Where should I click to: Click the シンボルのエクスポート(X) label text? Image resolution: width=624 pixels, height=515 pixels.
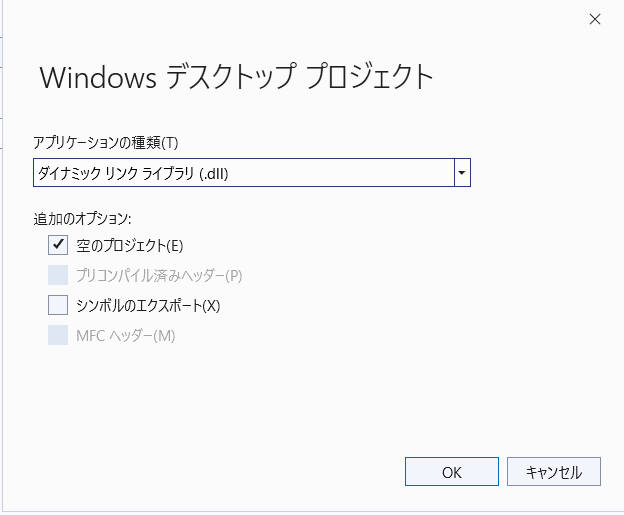[x=148, y=305]
